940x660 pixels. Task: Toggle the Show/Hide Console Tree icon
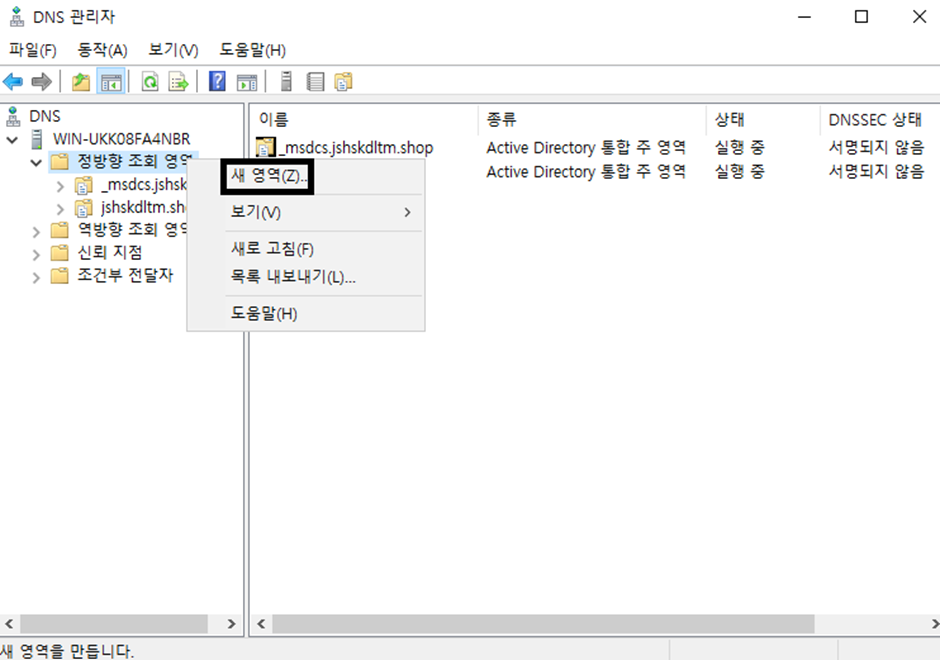(x=109, y=82)
